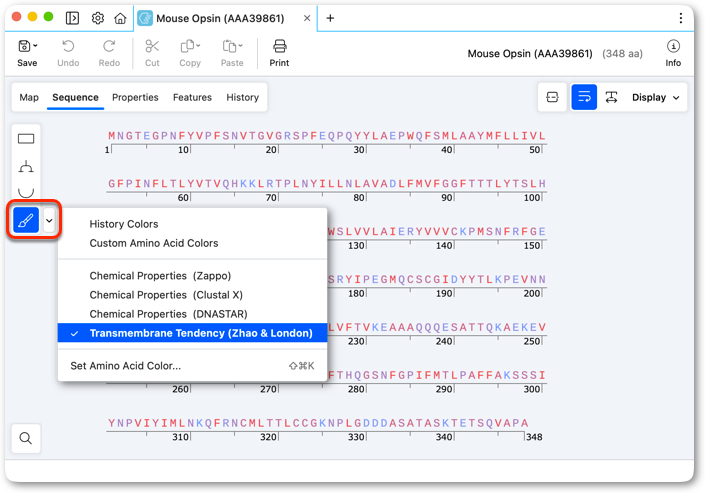Open the Properties tab
The height and width of the screenshot is (493, 714).
135,97
